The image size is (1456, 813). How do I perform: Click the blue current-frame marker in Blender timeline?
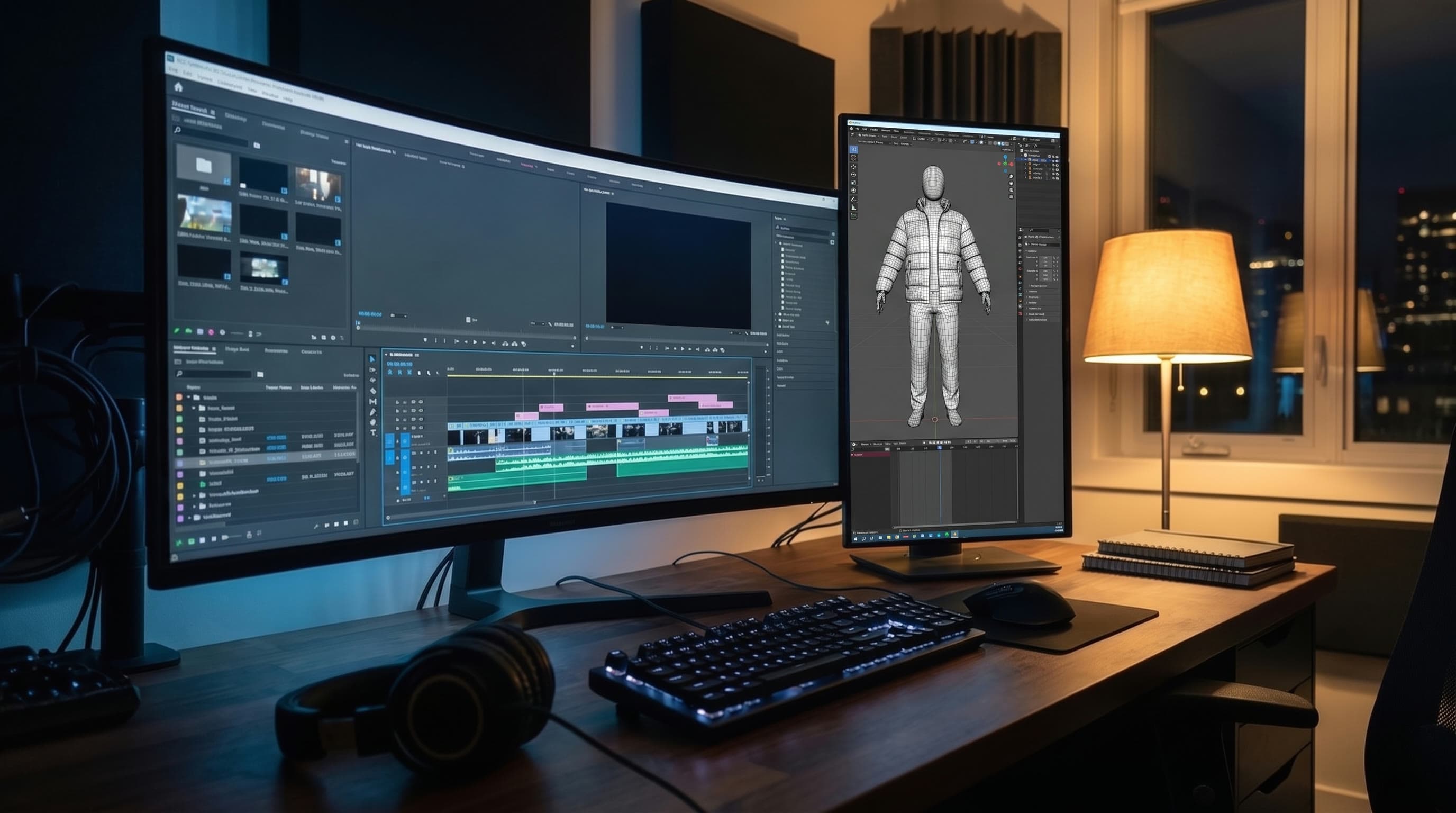tap(940, 448)
